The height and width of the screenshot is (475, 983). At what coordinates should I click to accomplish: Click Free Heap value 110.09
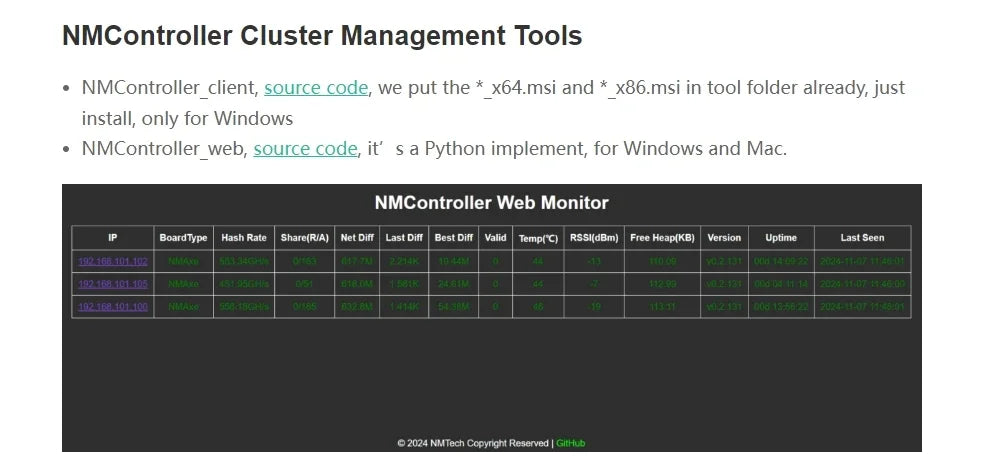(663, 261)
